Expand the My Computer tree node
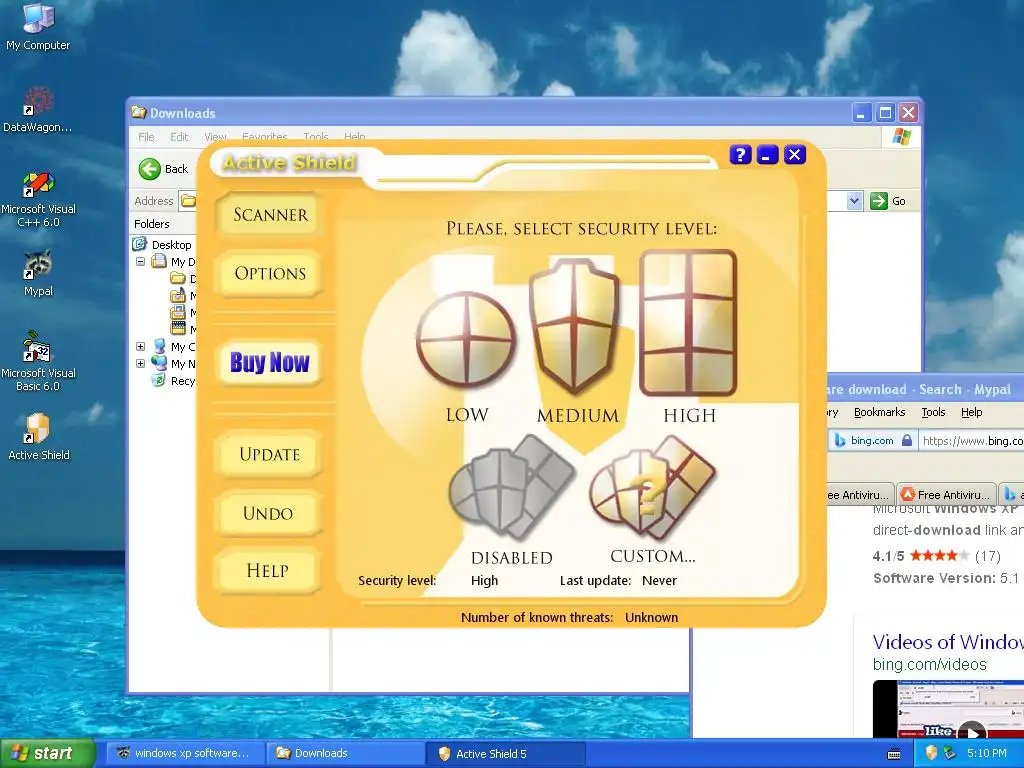1024x768 pixels. click(x=140, y=346)
